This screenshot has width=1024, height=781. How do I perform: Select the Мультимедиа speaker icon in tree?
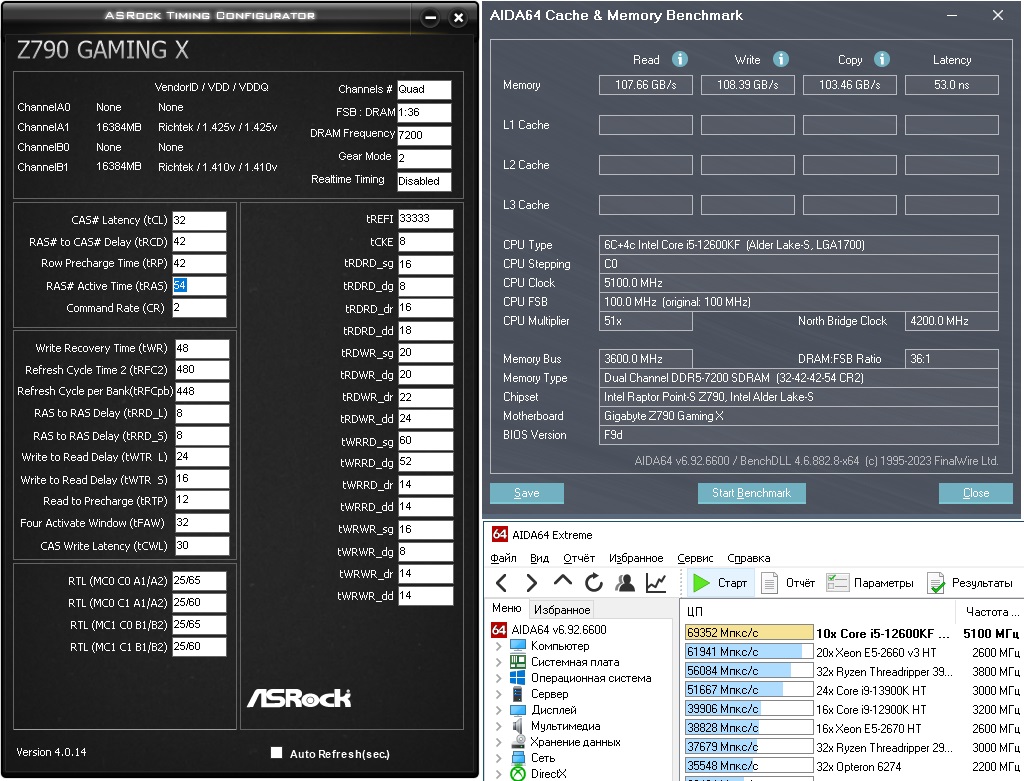(518, 725)
